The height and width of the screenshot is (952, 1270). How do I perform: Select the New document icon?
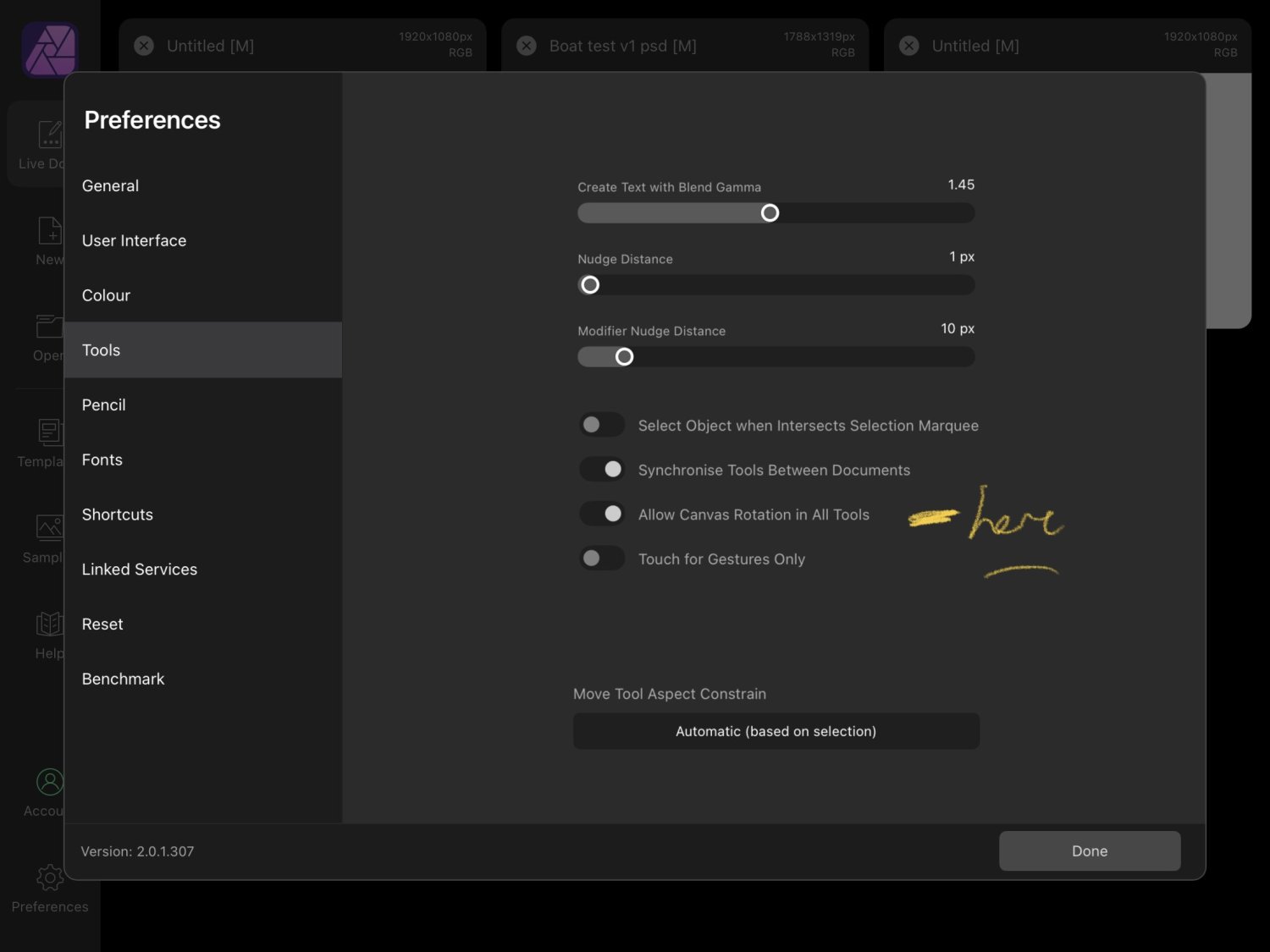click(48, 230)
